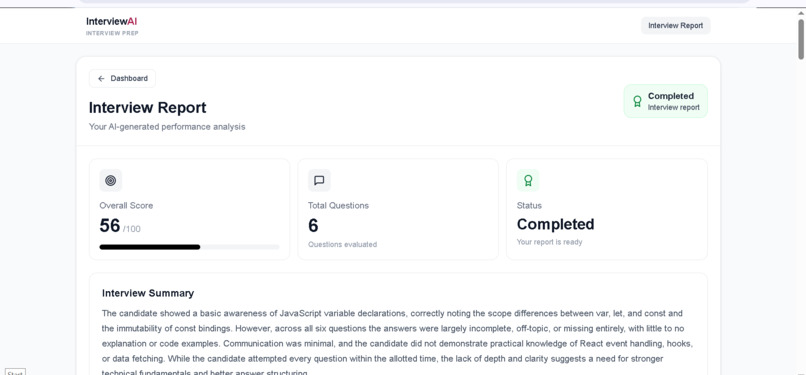
Task: Click the back arrow icon beside Dashboard
Action: 101,79
